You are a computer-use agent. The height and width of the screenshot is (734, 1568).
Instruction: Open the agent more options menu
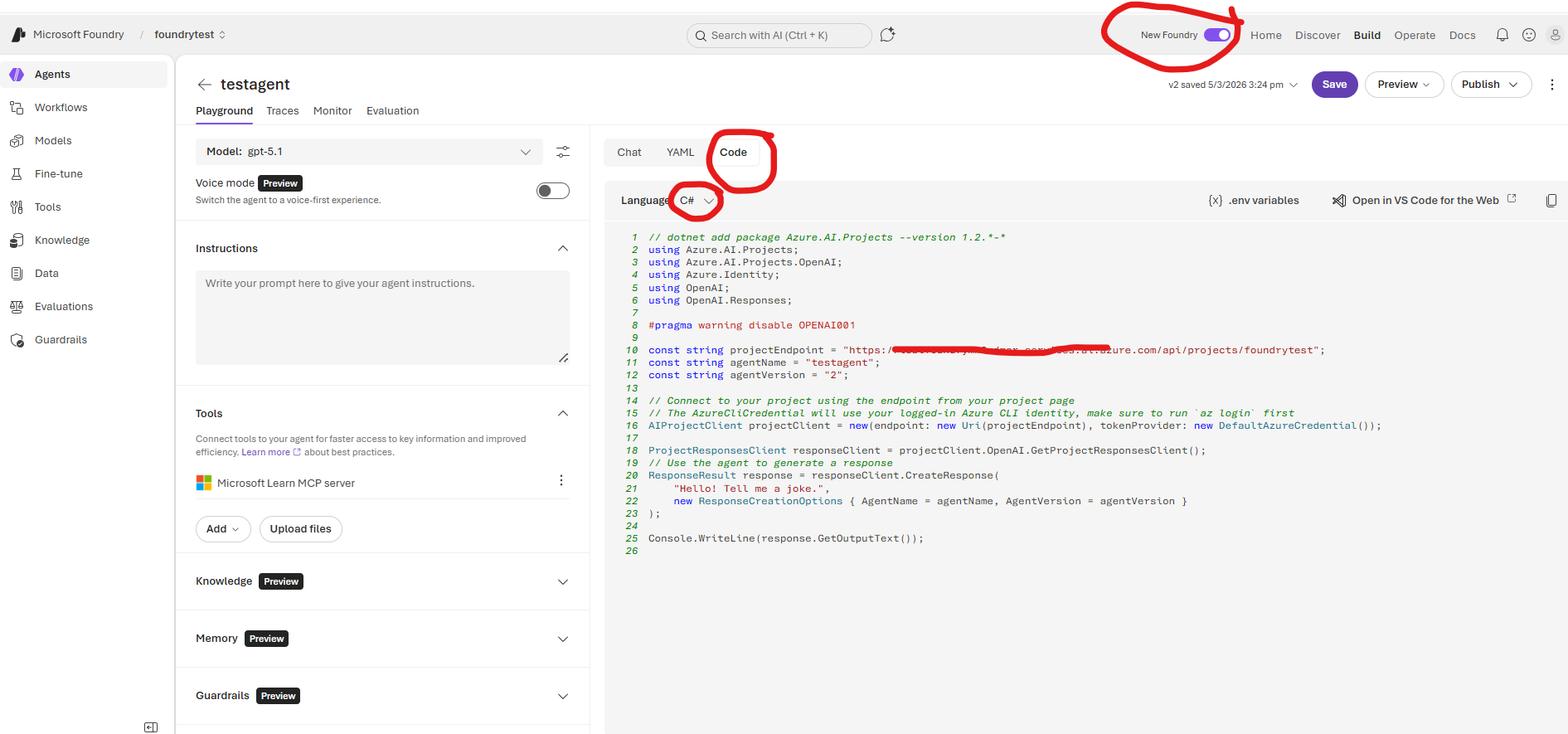point(1552,85)
